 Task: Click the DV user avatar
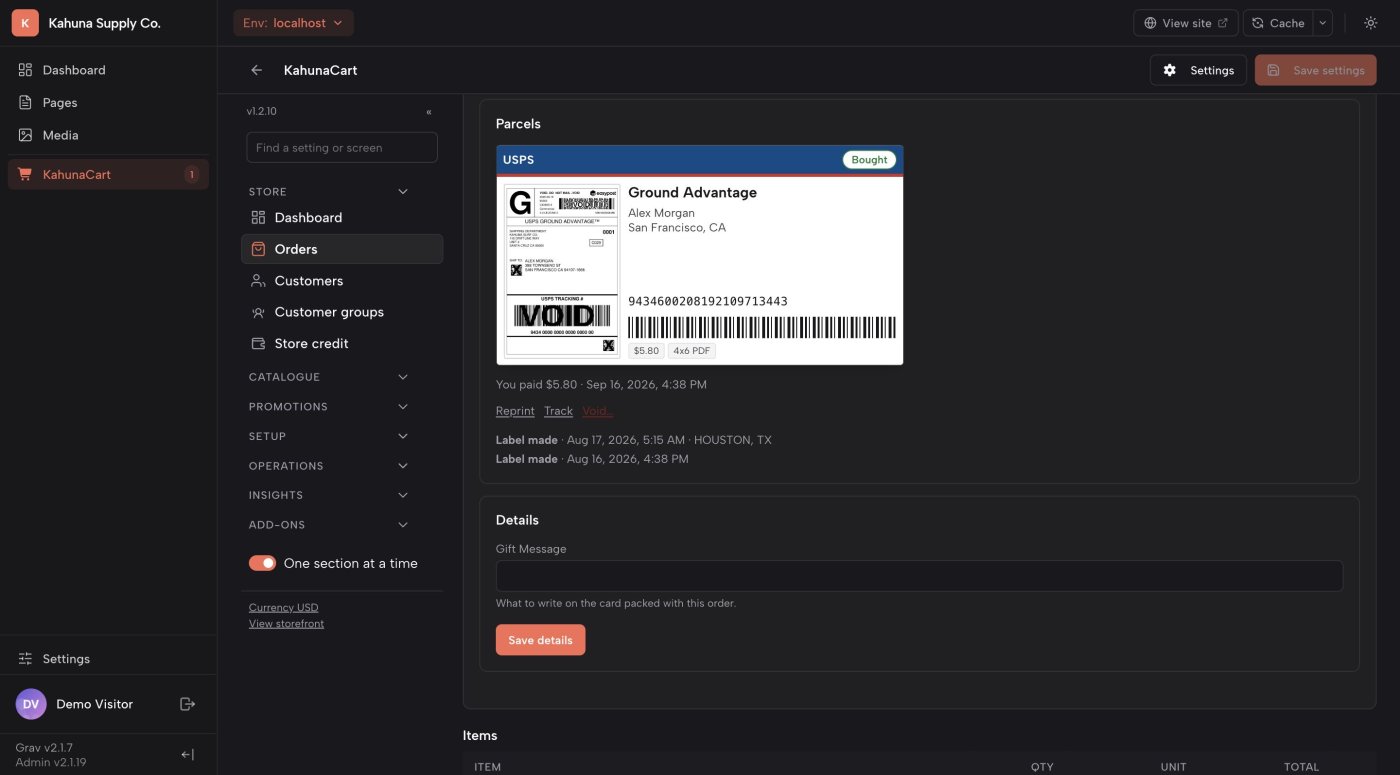(31, 704)
